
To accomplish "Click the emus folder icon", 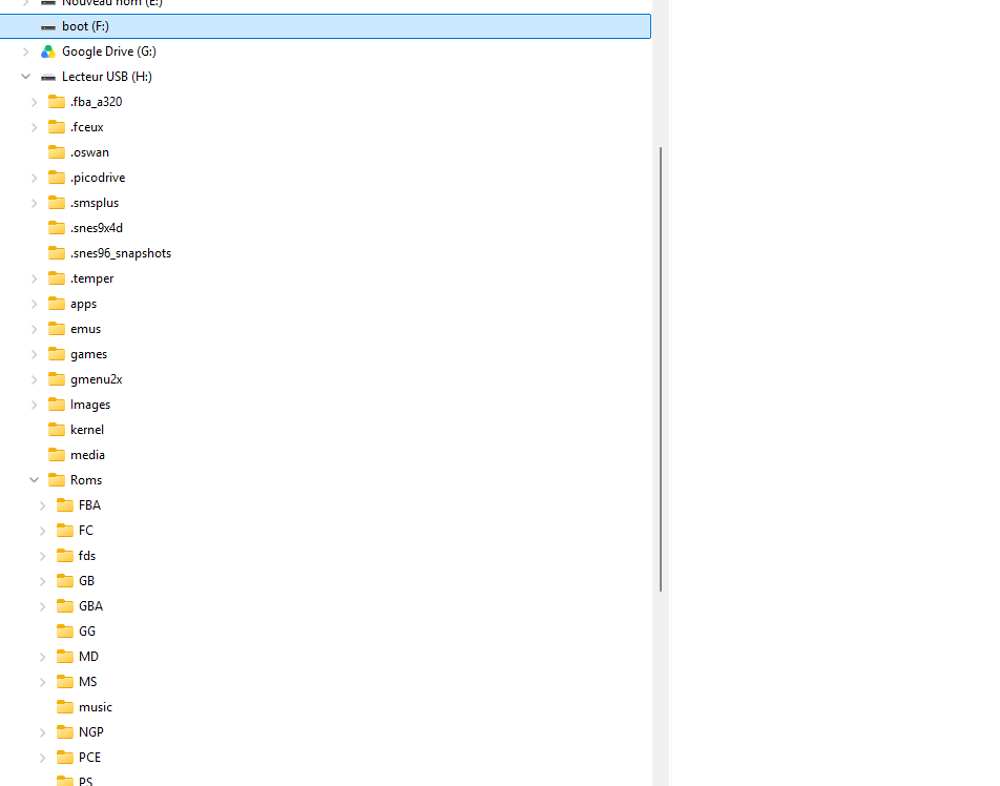I will tap(57, 329).
